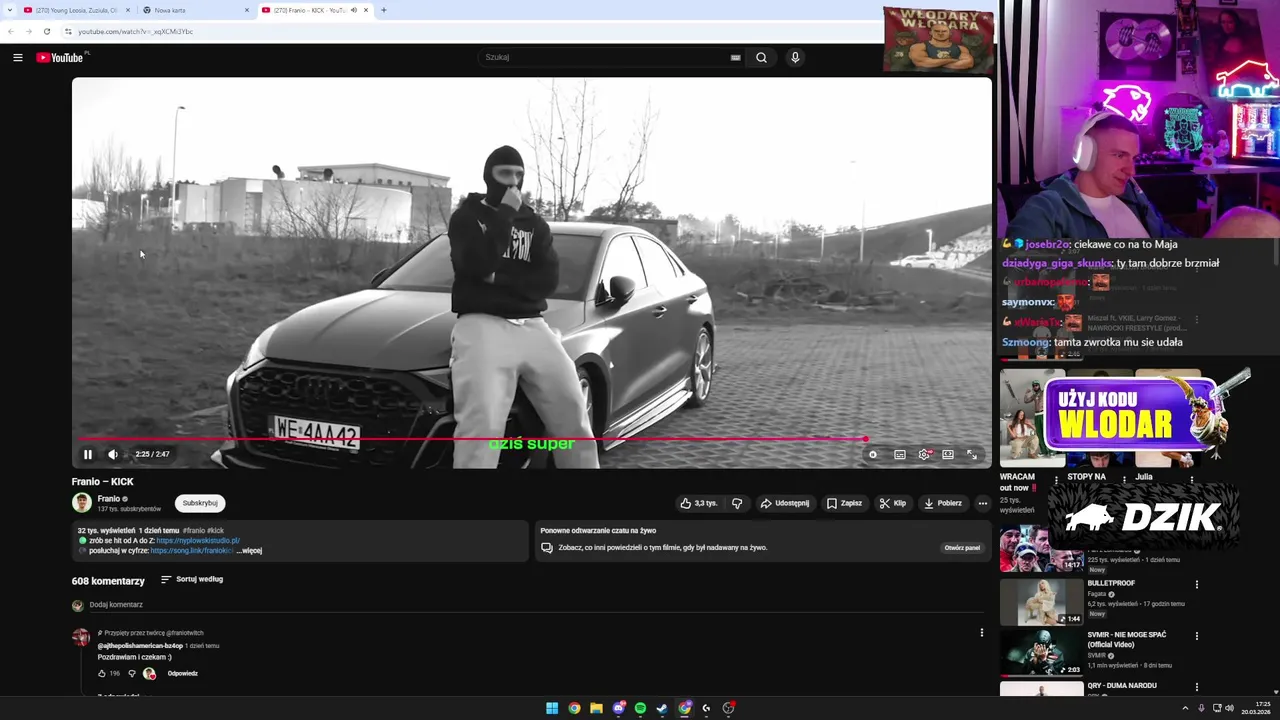Screen dimensions: 1280x720
Task: Mute the audio icon on the Franio tab
Action: (354, 10)
